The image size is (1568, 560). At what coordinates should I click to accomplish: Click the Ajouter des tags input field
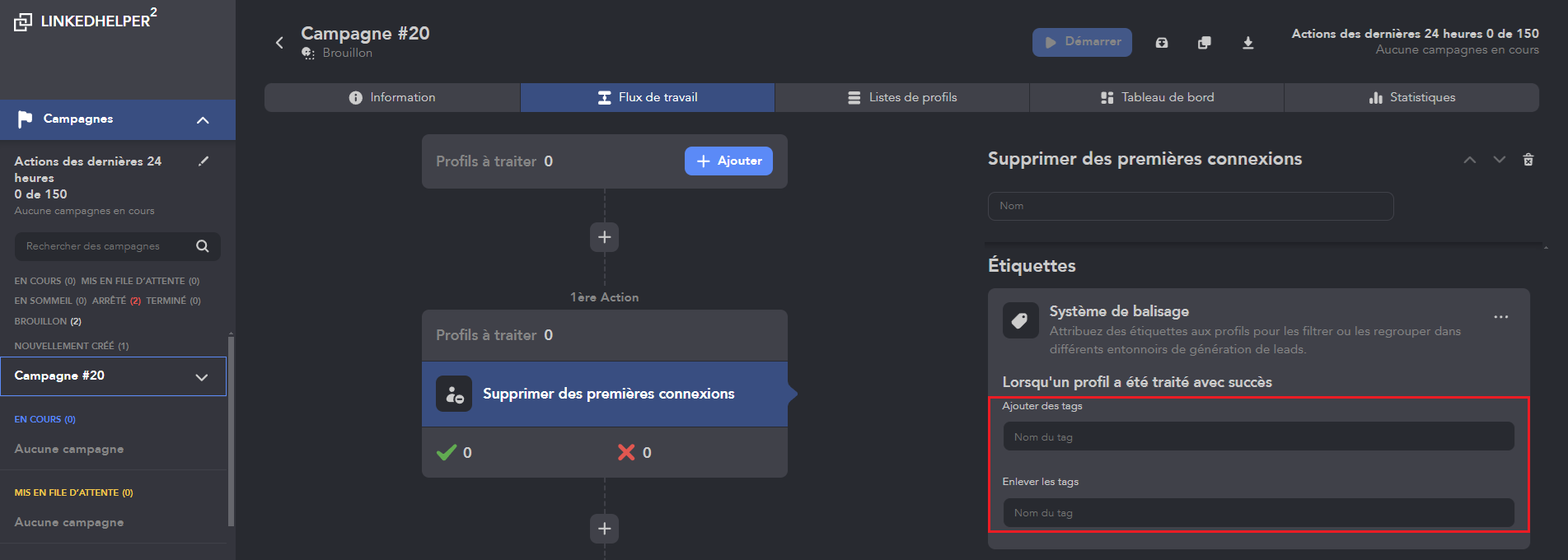pos(1258,436)
